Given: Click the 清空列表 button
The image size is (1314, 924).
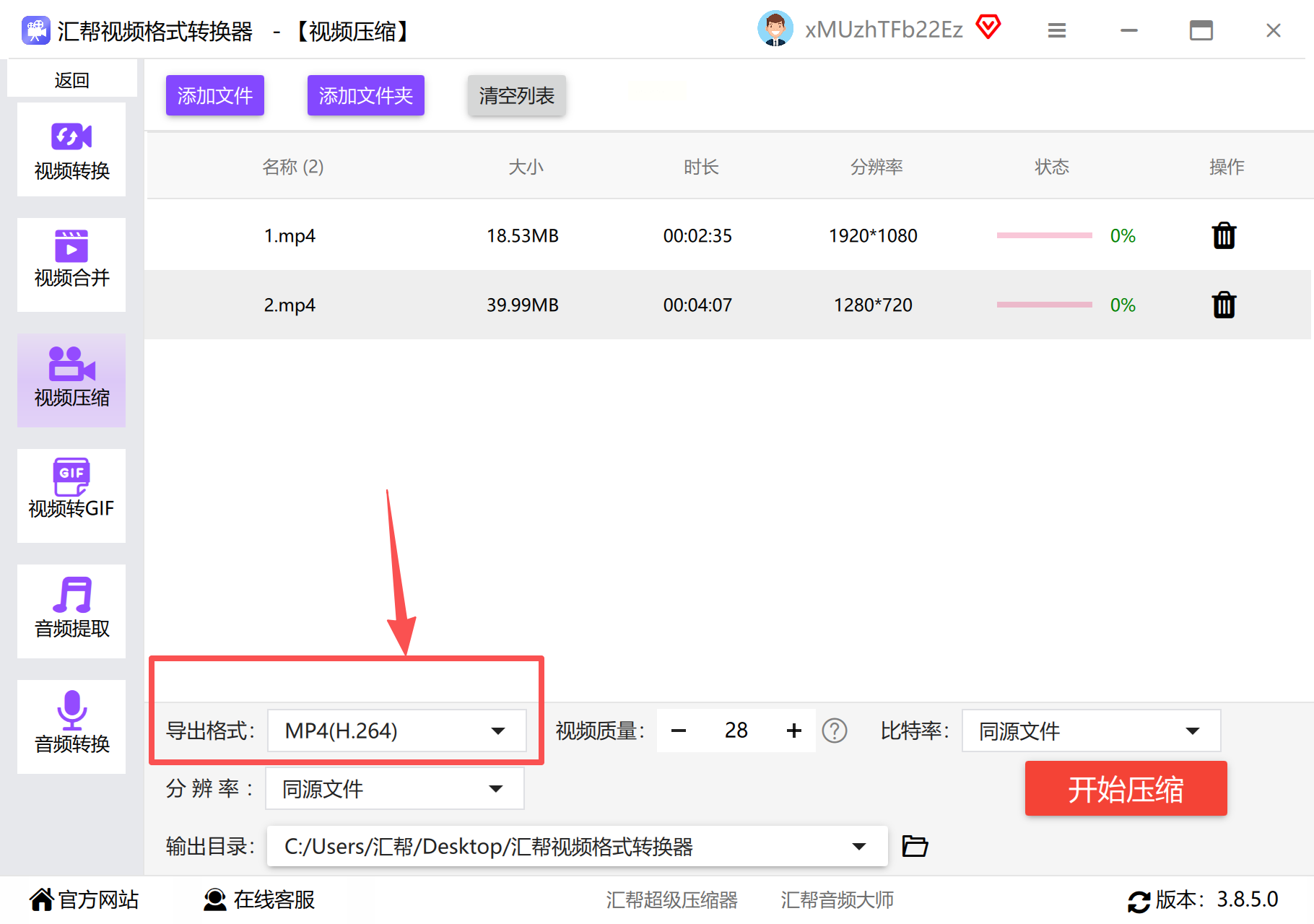Looking at the screenshot, I should click(x=517, y=95).
